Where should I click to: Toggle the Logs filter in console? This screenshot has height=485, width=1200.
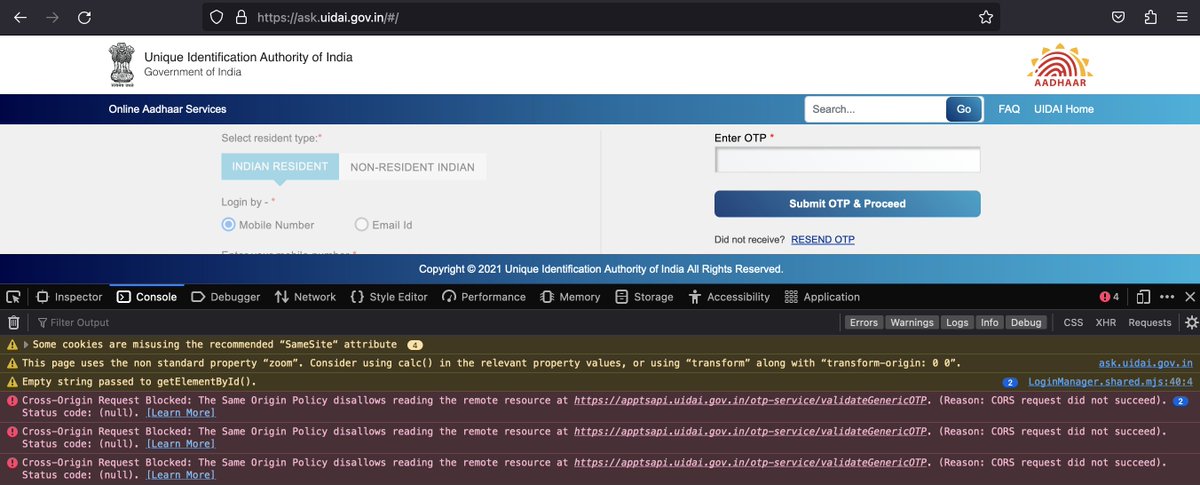957,323
